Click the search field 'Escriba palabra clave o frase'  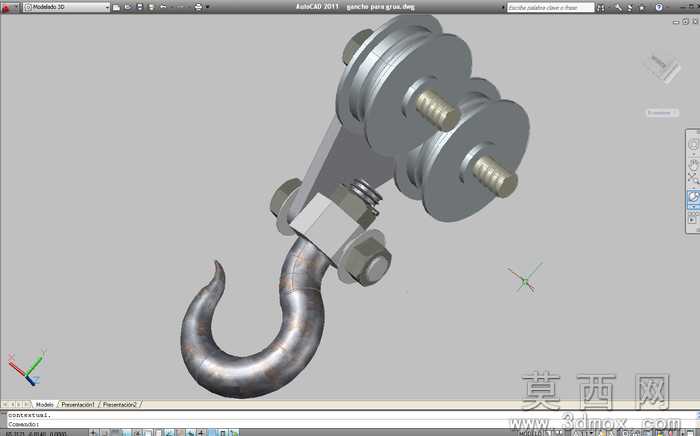(x=550, y=8)
